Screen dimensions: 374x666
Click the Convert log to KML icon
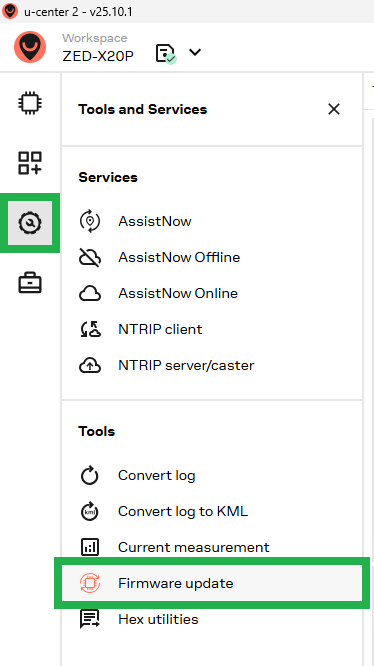tap(90, 511)
